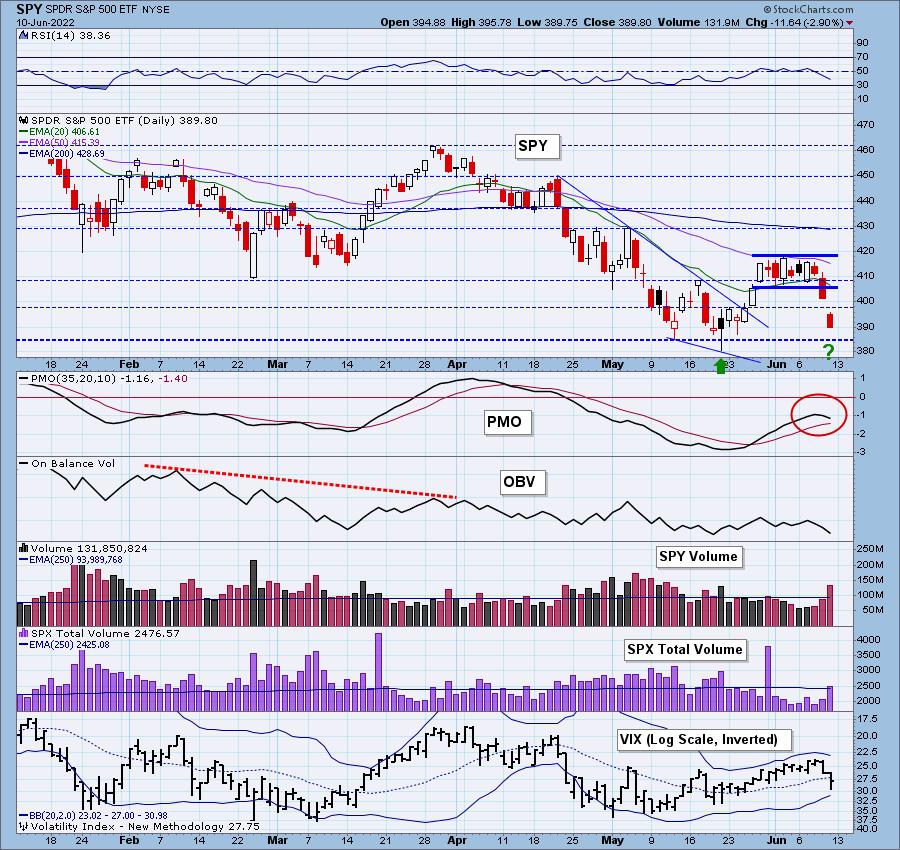Screen dimensions: 900x850
Task: Click the 90 RSI axis label
Action: coord(862,43)
